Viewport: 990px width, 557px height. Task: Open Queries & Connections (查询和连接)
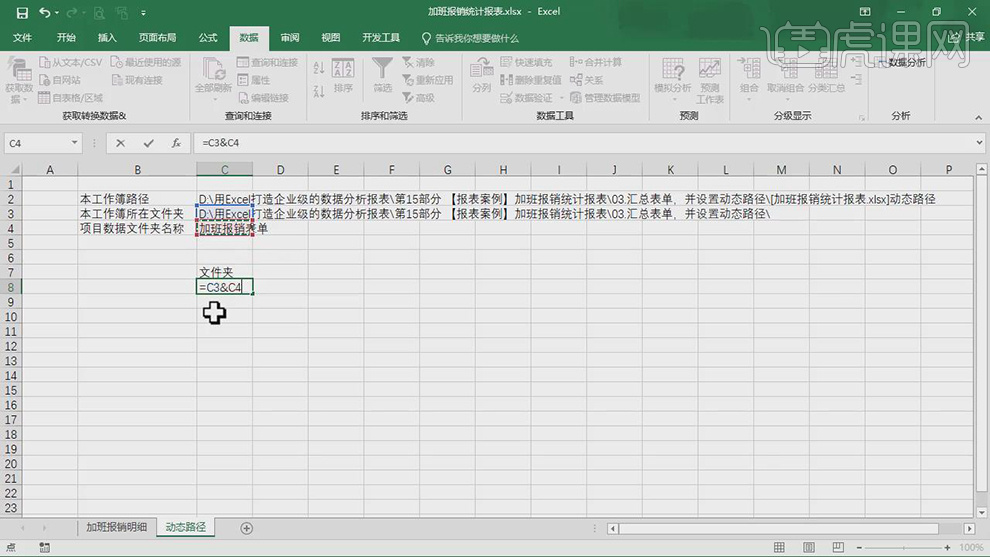[x=267, y=63]
